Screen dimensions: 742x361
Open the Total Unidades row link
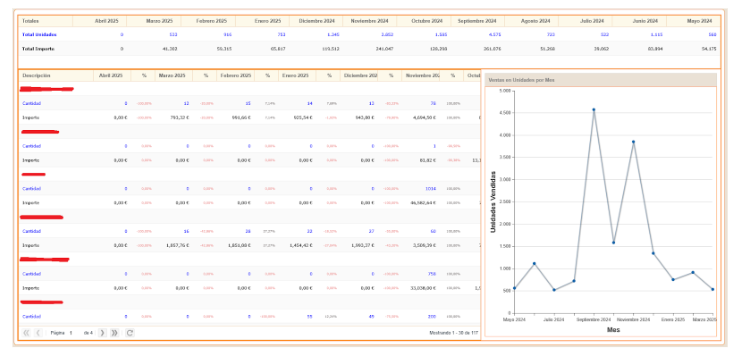(x=39, y=35)
